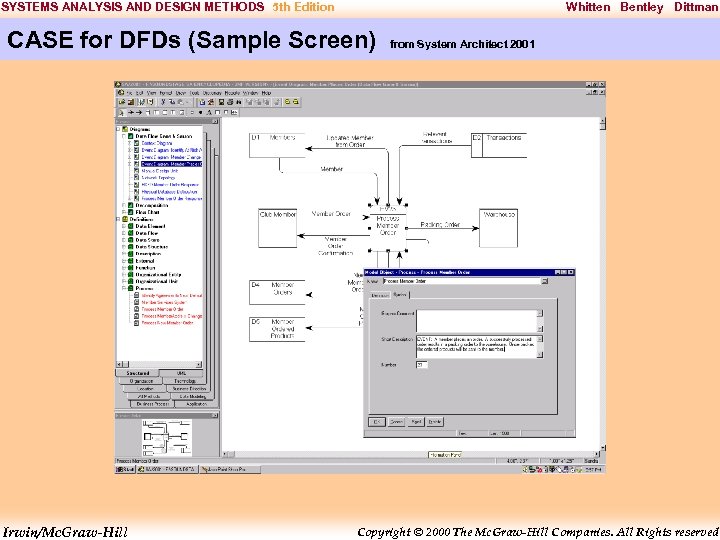The image size is (720, 540).
Task: Select the text 'A' tool in drawing toolbar
Action: coord(209,112)
